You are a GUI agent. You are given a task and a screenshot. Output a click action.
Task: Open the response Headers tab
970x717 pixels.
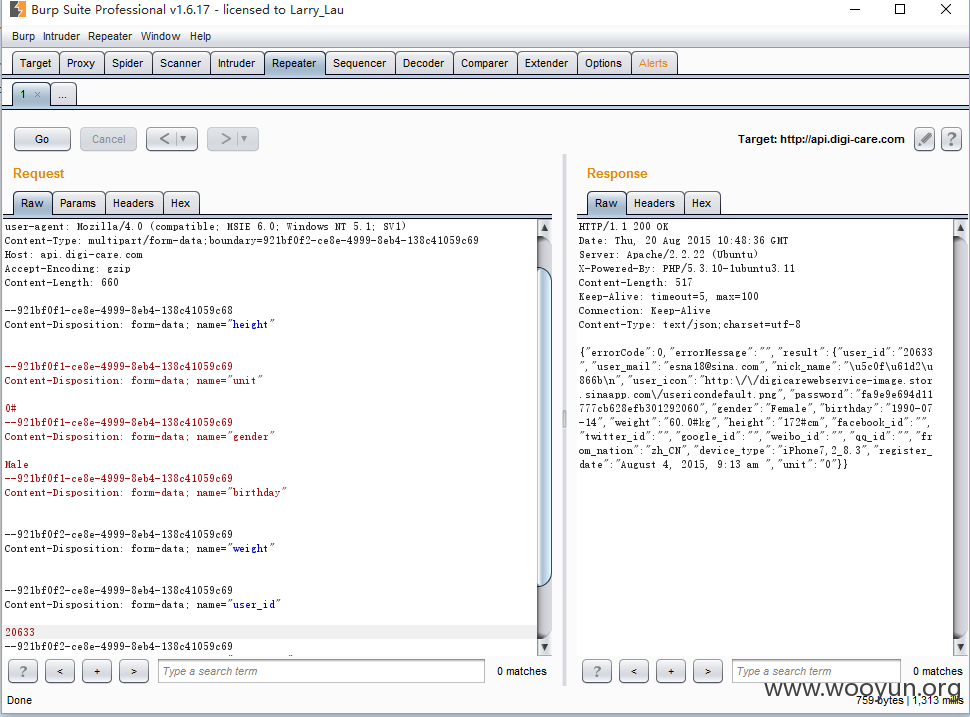654,203
